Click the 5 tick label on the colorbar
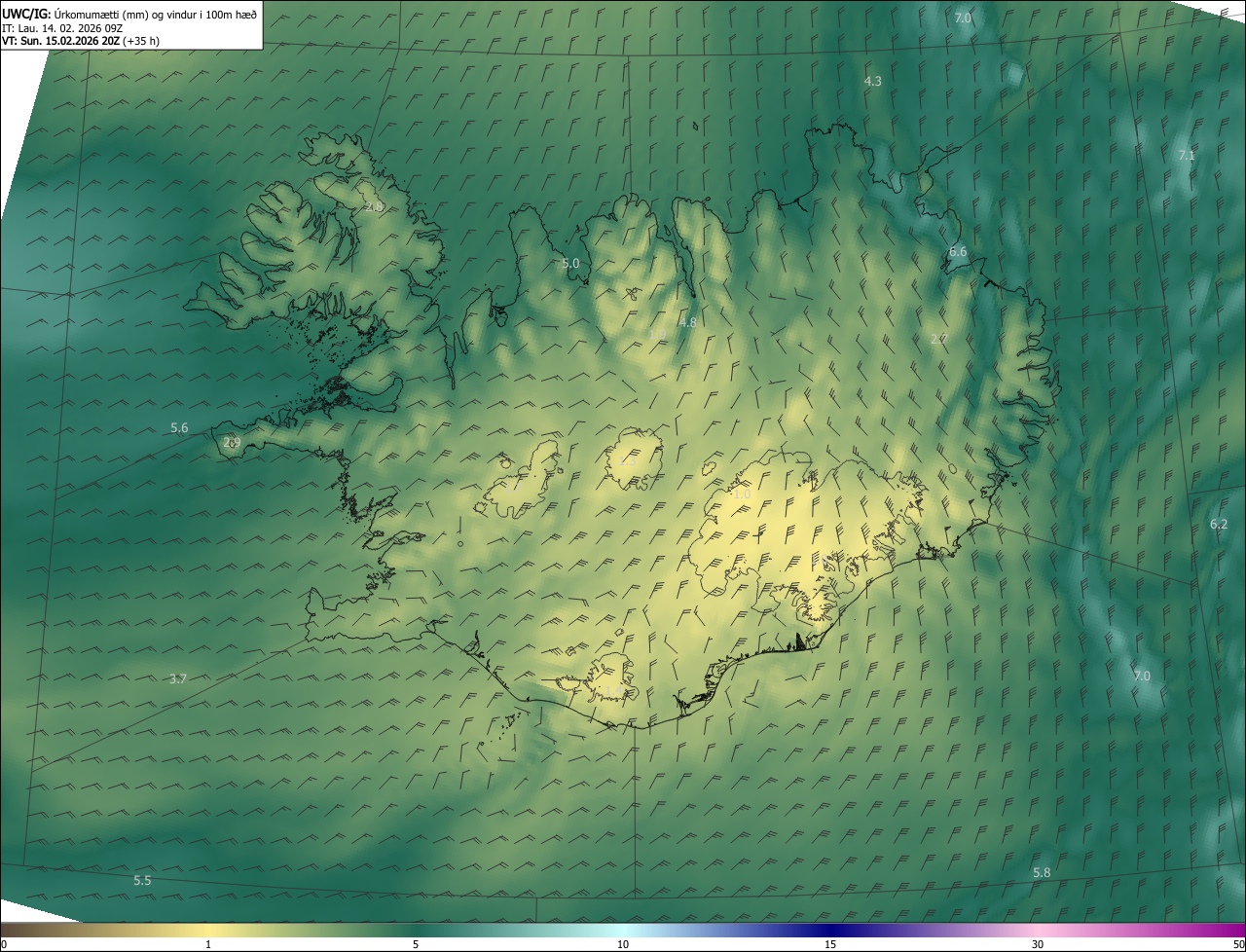The height and width of the screenshot is (952, 1246). coord(416,944)
